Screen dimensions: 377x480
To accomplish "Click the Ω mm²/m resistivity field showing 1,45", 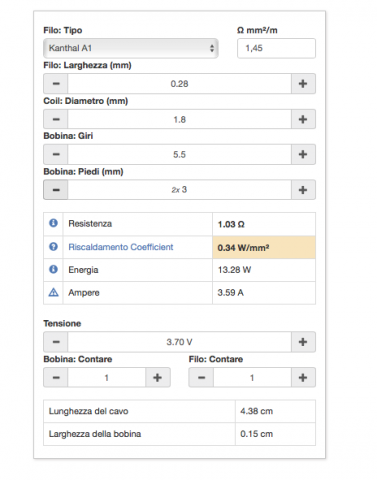I will coord(276,48).
